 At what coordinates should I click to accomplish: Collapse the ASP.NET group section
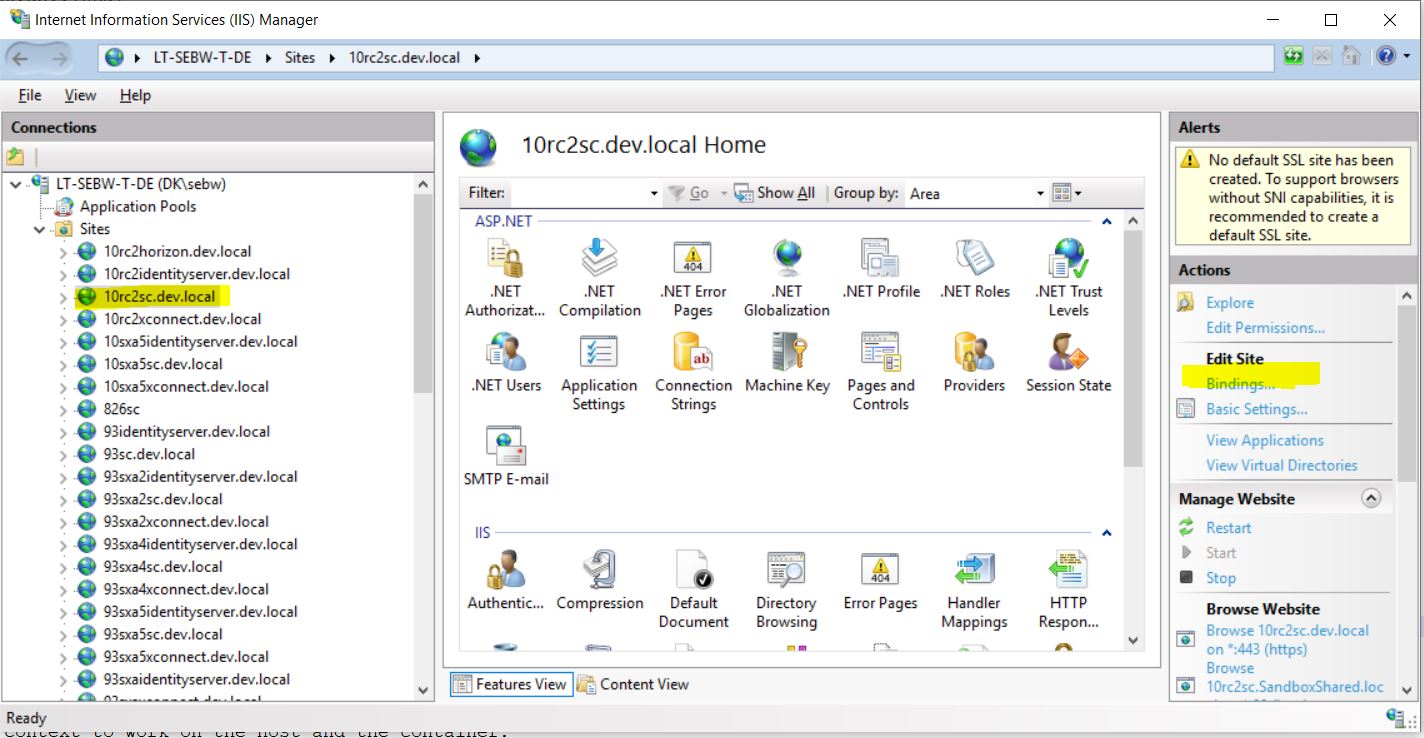click(x=1107, y=221)
